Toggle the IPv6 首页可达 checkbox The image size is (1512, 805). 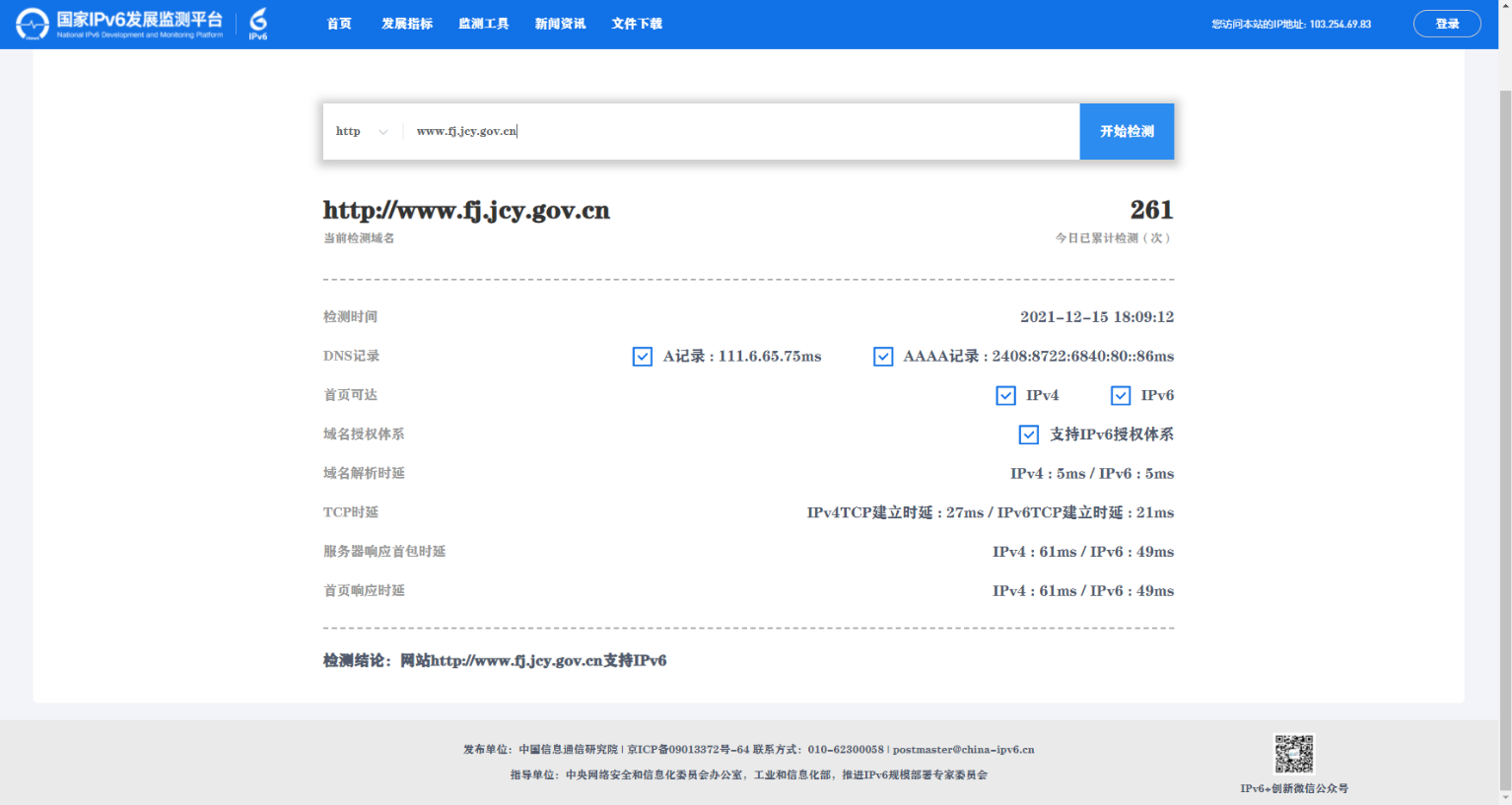point(1121,395)
